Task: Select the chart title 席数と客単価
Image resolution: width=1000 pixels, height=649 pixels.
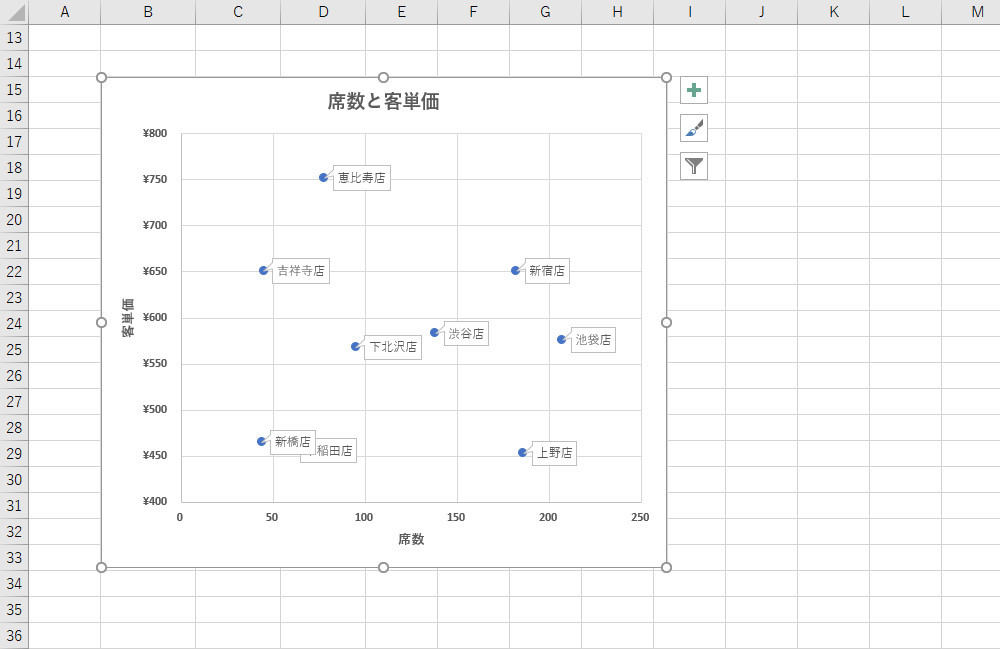Action: 383,101
